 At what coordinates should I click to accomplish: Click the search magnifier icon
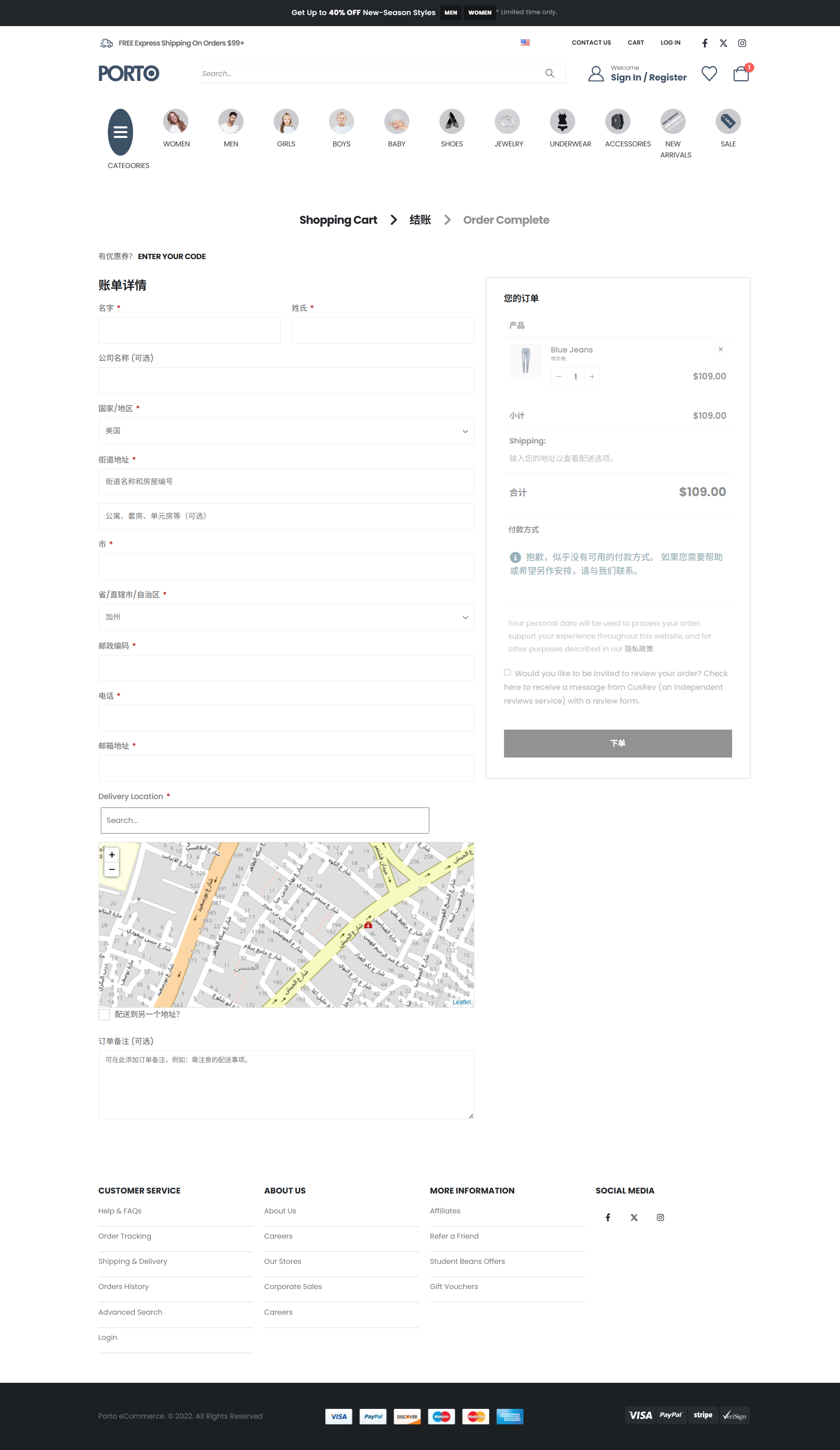pyautogui.click(x=550, y=74)
